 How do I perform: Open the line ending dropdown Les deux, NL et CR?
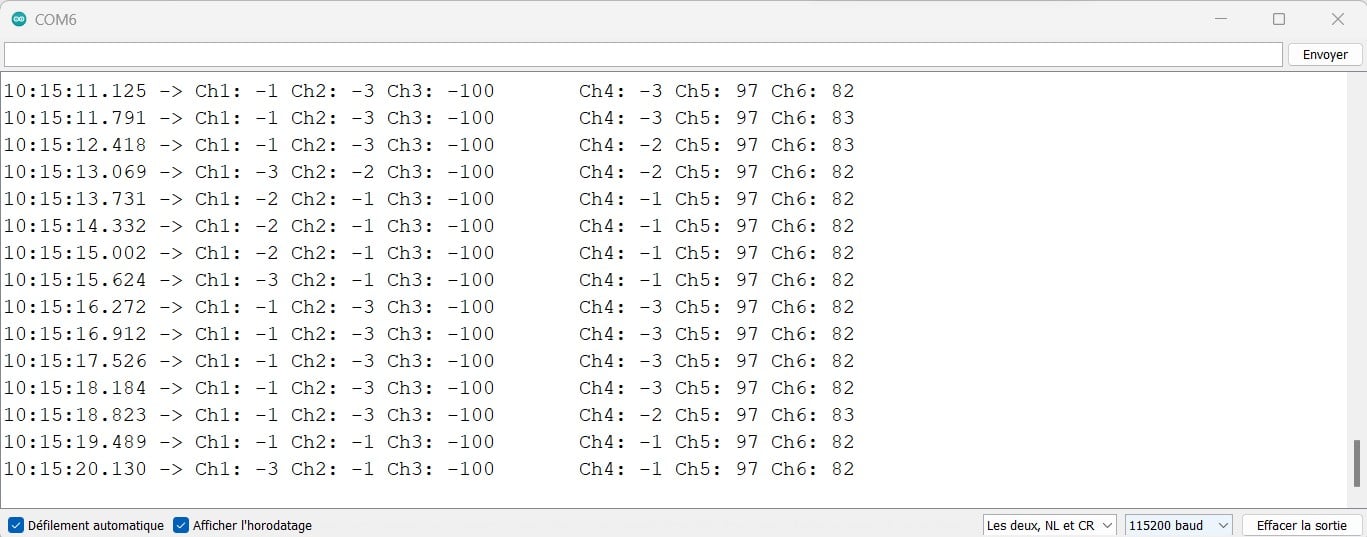(x=1048, y=525)
